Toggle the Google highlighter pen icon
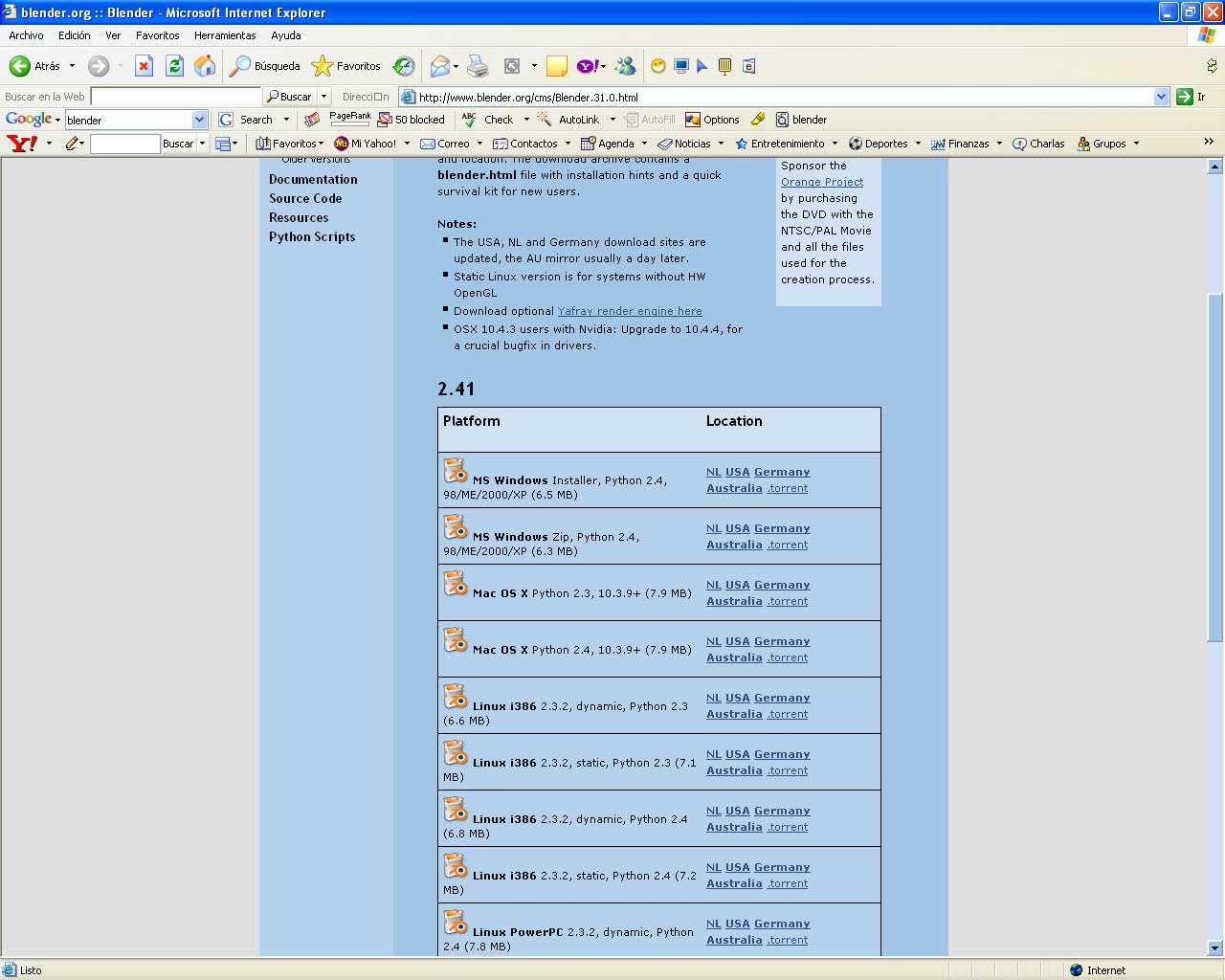1225x980 pixels. tap(758, 120)
